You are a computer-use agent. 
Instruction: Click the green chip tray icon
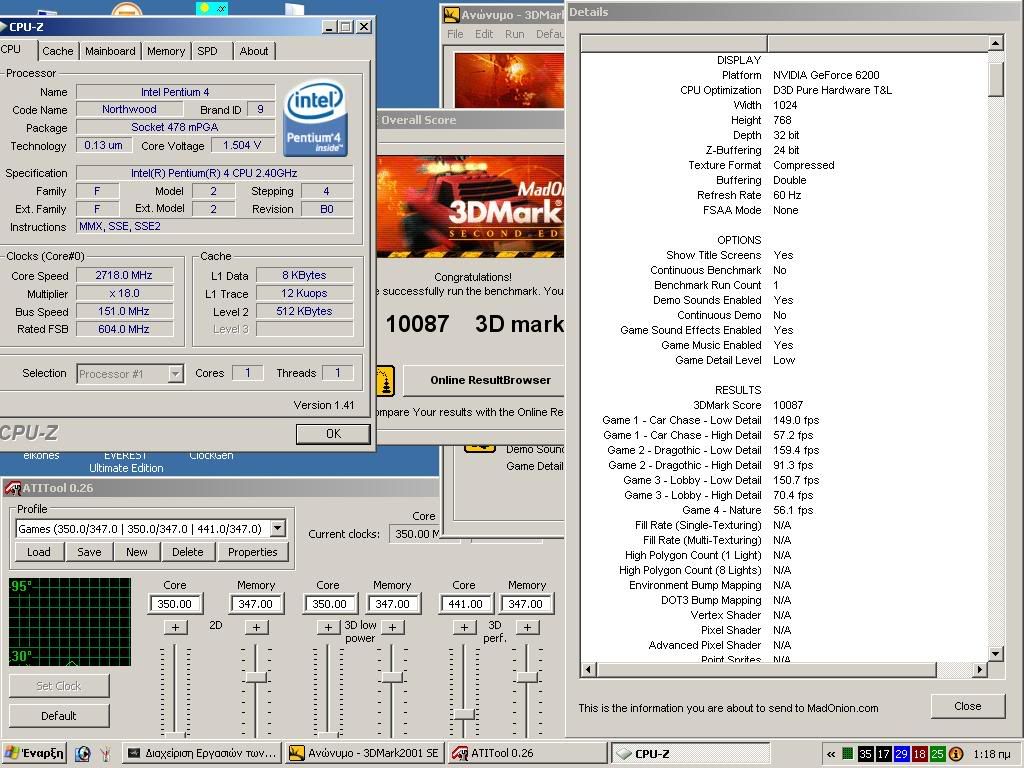(x=847, y=753)
